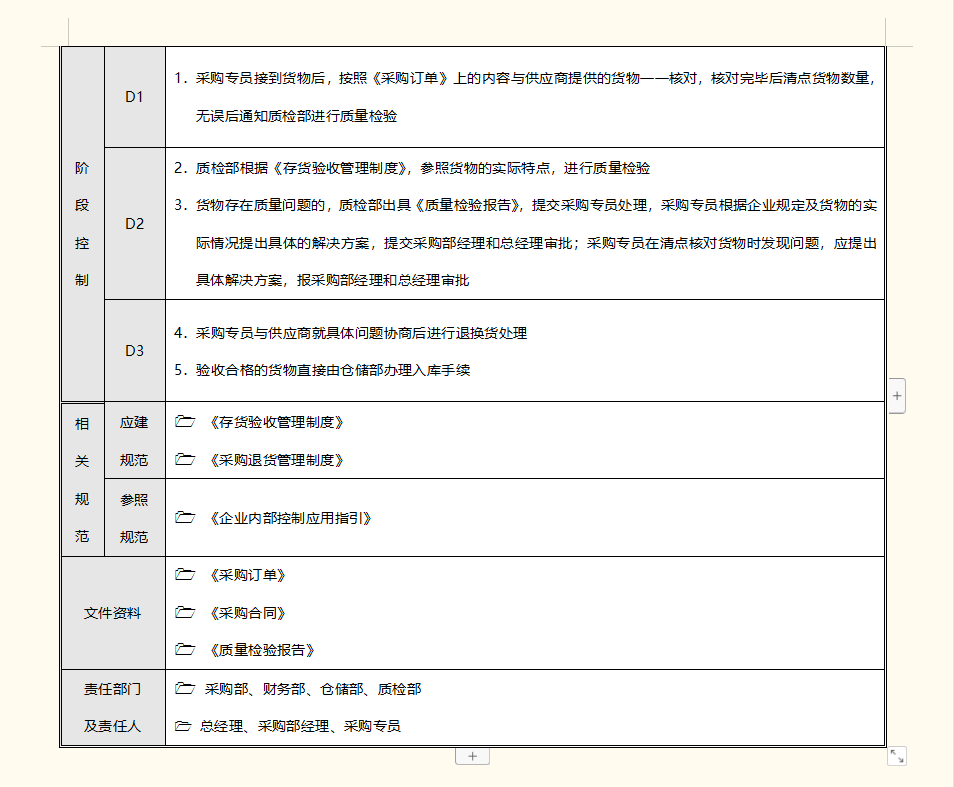Image resolution: width=954 pixels, height=787 pixels.
Task: Click the plus control in the right margin
Action: [897, 396]
